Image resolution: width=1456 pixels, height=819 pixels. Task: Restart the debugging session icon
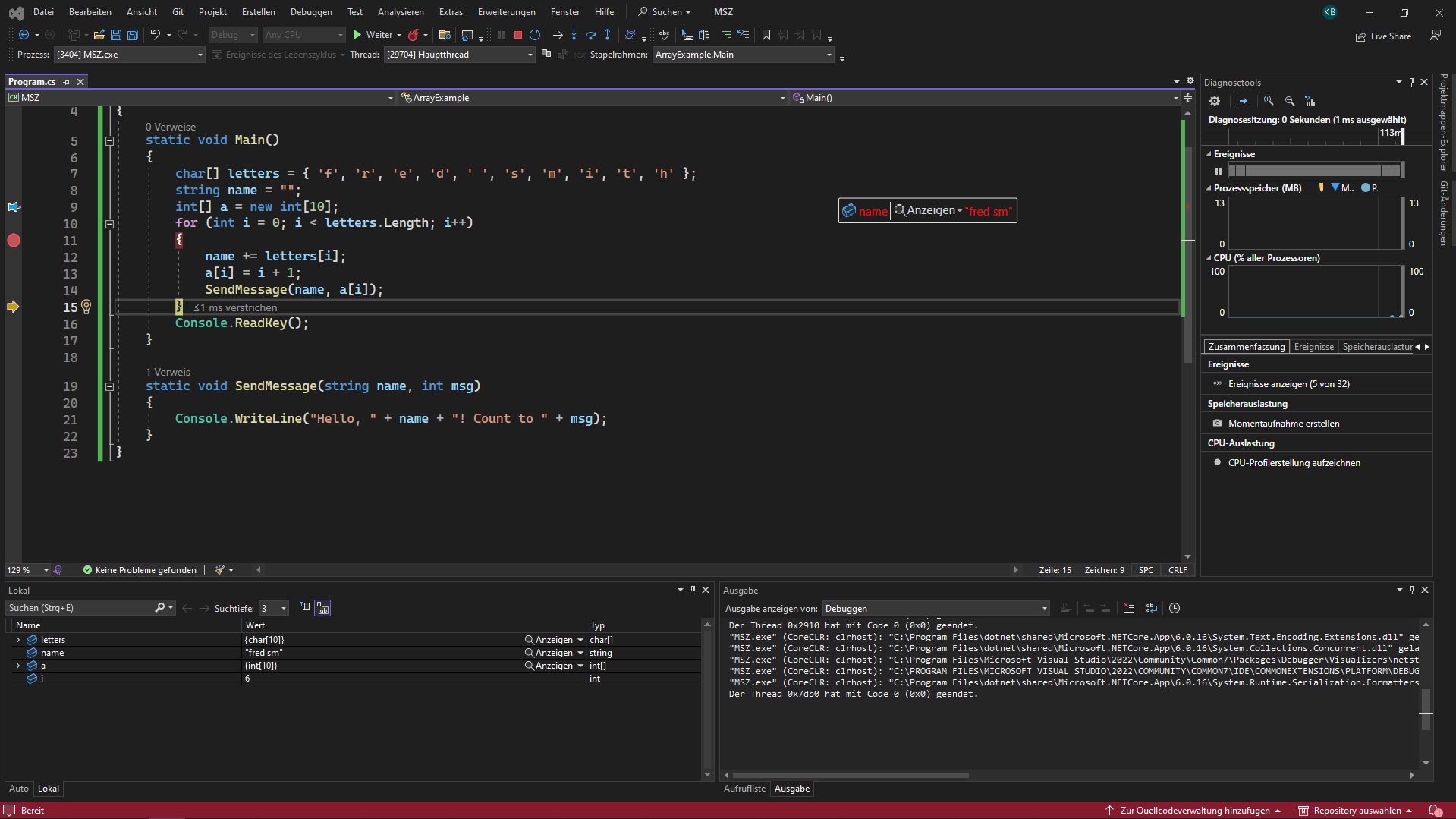click(x=536, y=35)
